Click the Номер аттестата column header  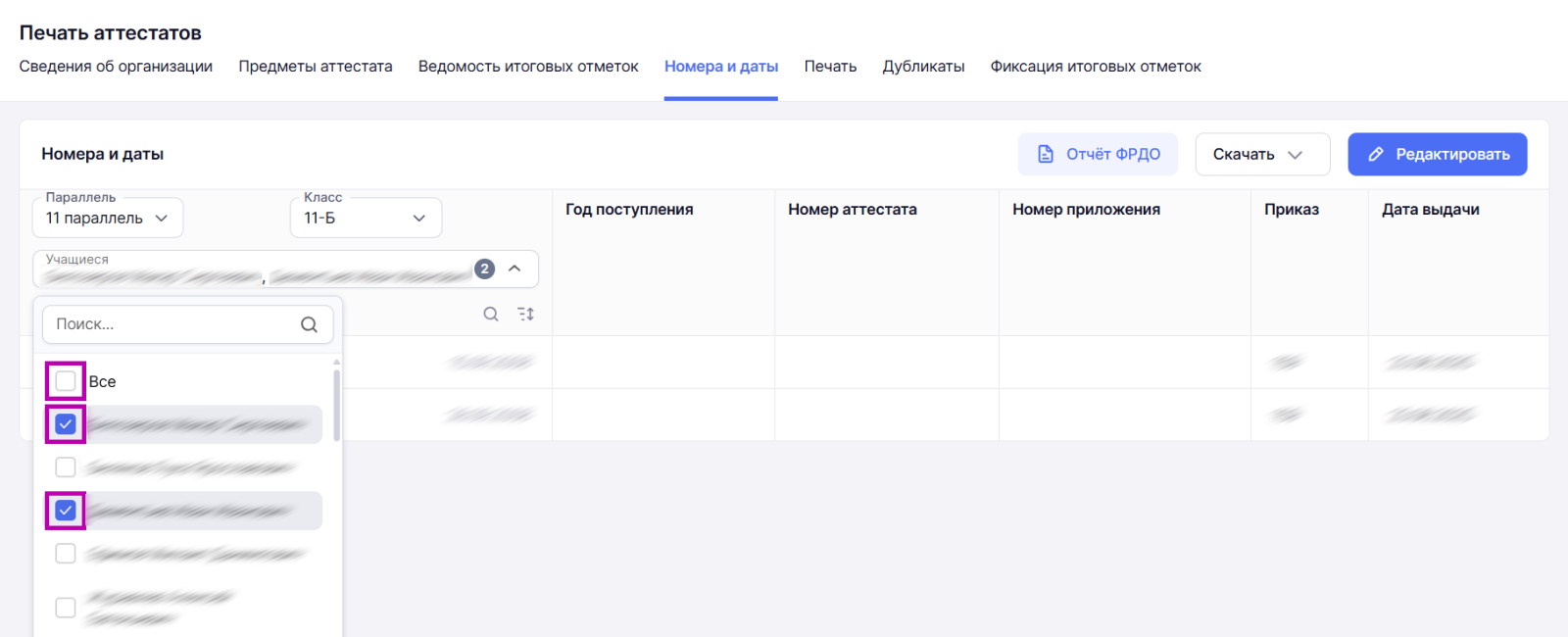[x=853, y=210]
